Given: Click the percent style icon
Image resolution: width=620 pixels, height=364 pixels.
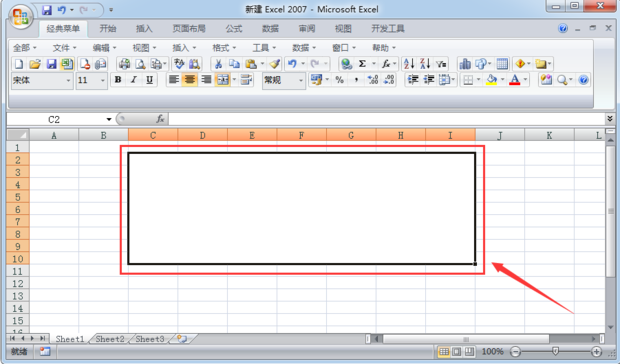Looking at the screenshot, I should (339, 80).
